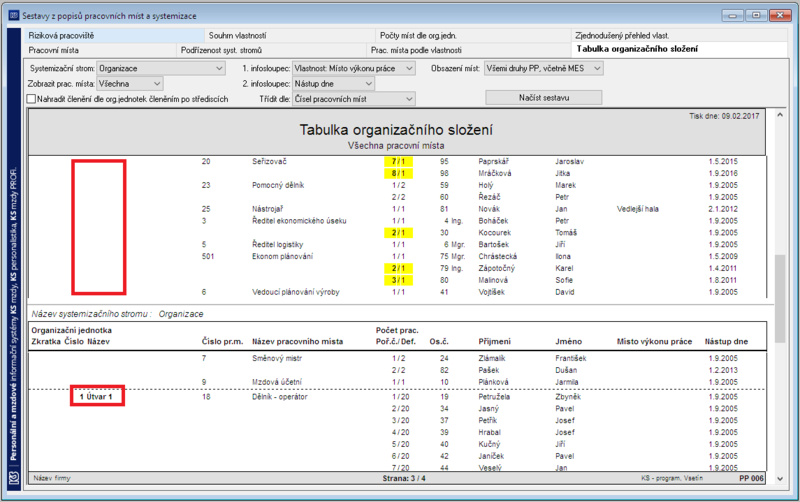Switch to Pracovní místa tab

click(101, 50)
